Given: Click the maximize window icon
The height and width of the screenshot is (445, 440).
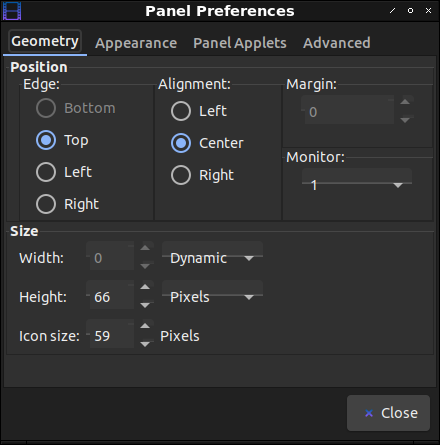Looking at the screenshot, I should 410,11.
